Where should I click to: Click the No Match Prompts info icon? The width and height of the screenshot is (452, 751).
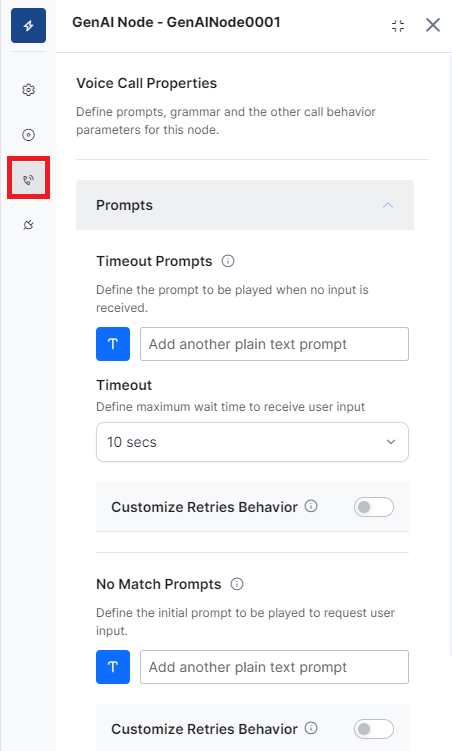237,584
